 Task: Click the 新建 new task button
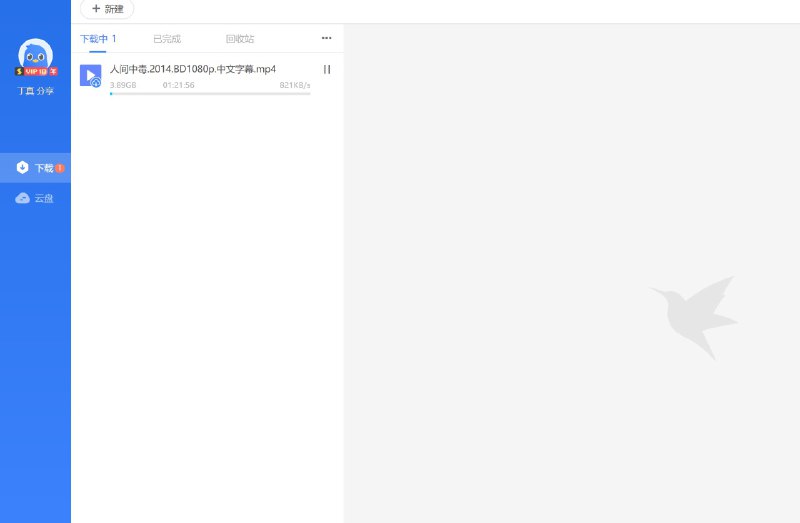tap(107, 9)
